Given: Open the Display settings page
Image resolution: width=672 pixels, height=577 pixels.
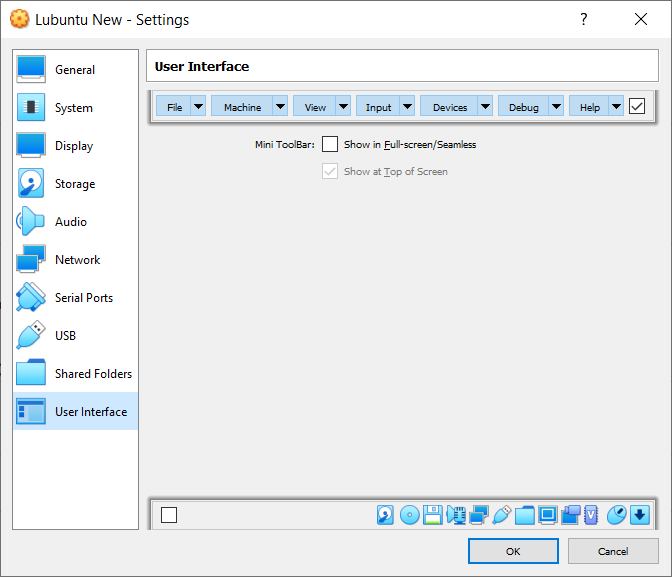Looking at the screenshot, I should point(75,146).
